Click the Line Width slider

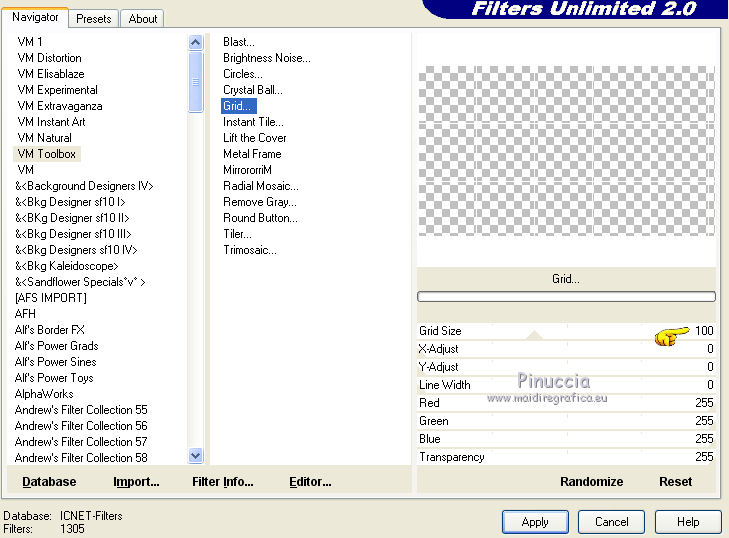(566, 385)
